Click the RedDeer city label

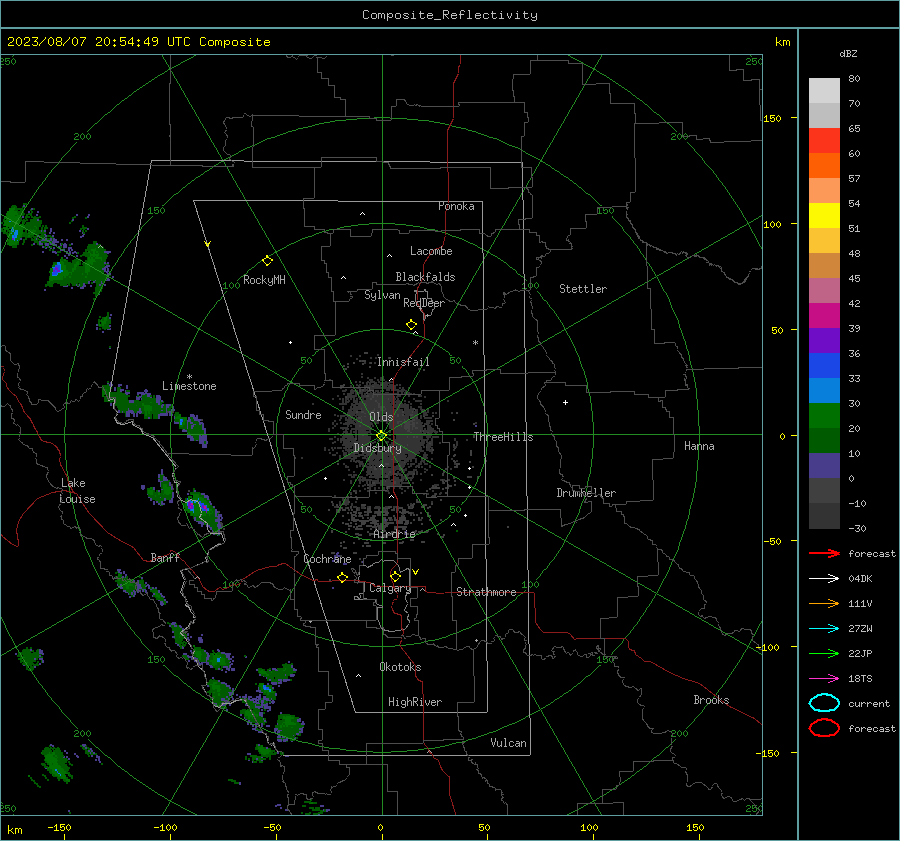pos(424,303)
